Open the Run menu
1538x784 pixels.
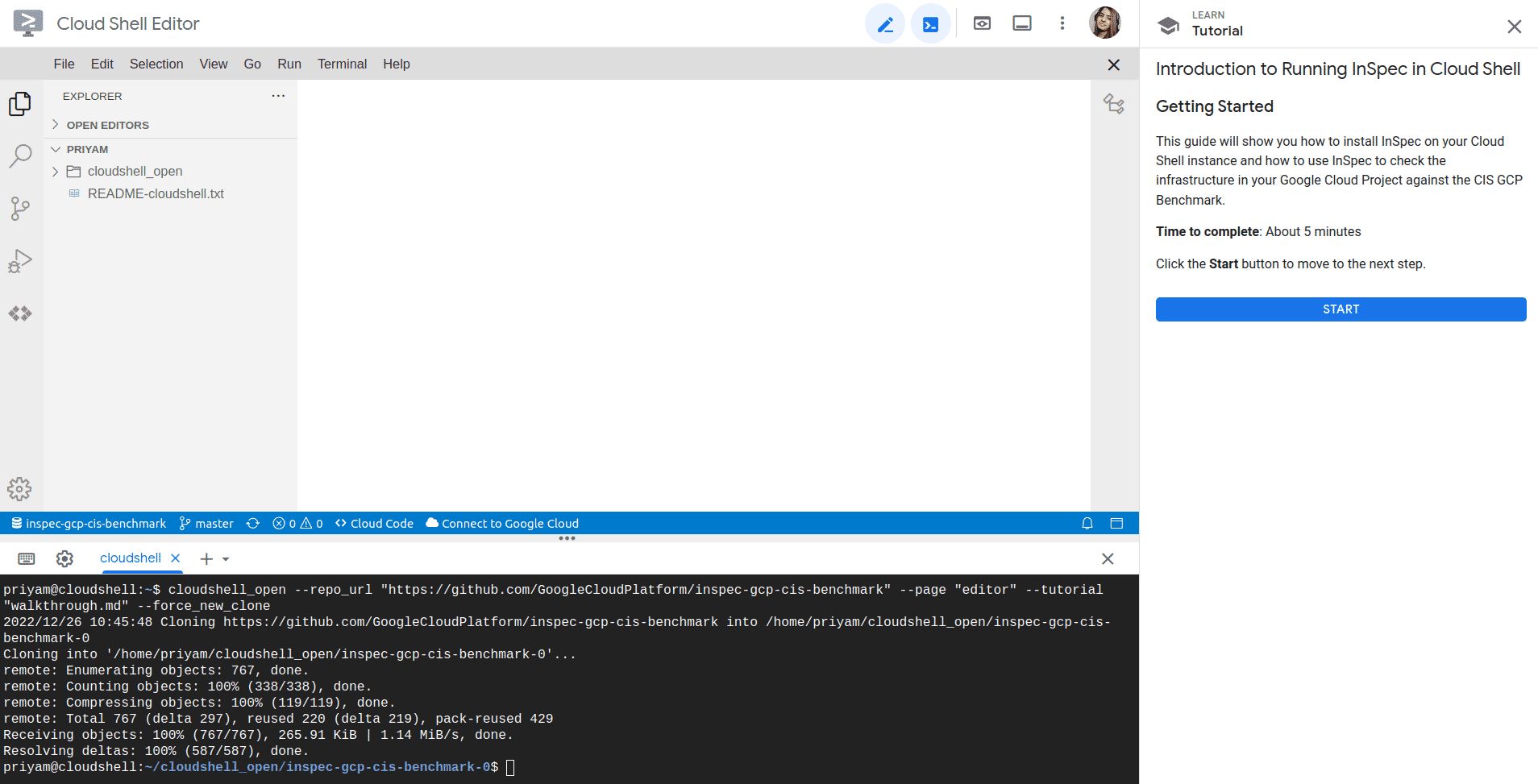pyautogui.click(x=289, y=64)
